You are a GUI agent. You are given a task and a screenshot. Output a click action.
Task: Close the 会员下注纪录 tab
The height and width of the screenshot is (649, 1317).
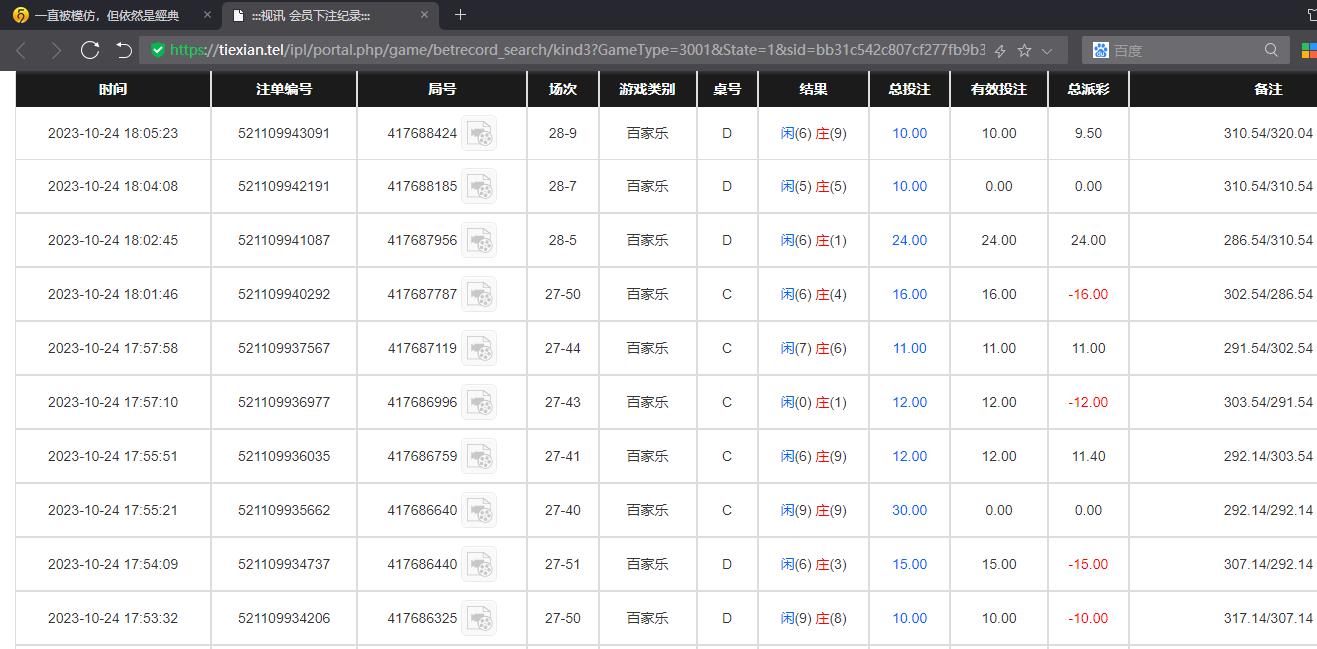pos(424,15)
